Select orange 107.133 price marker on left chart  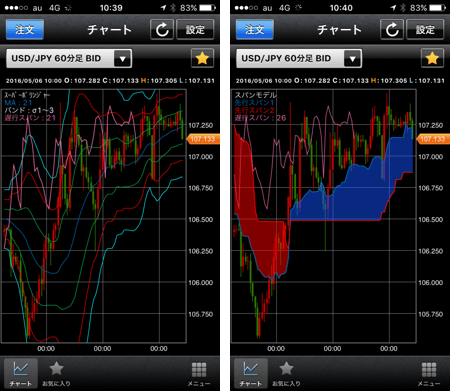pos(203,139)
